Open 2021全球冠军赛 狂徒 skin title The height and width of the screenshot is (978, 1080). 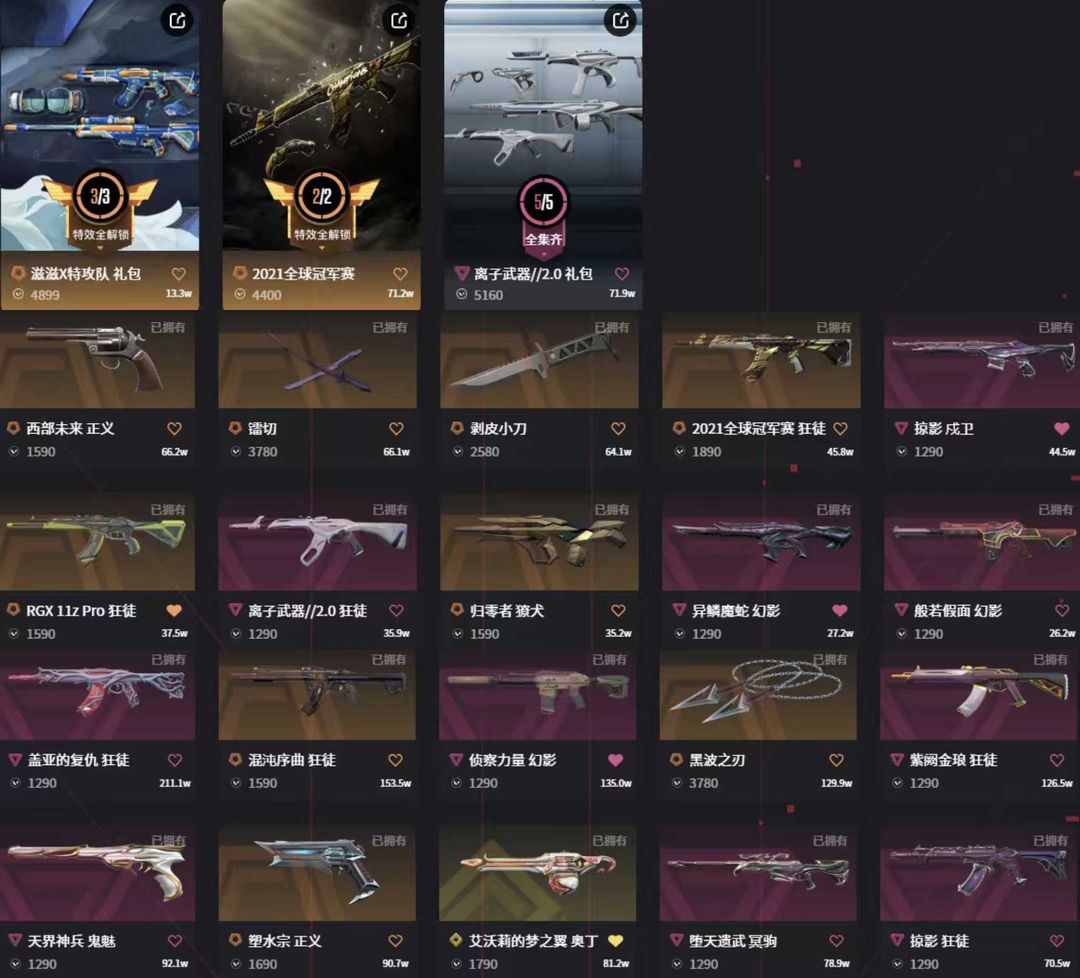758,428
